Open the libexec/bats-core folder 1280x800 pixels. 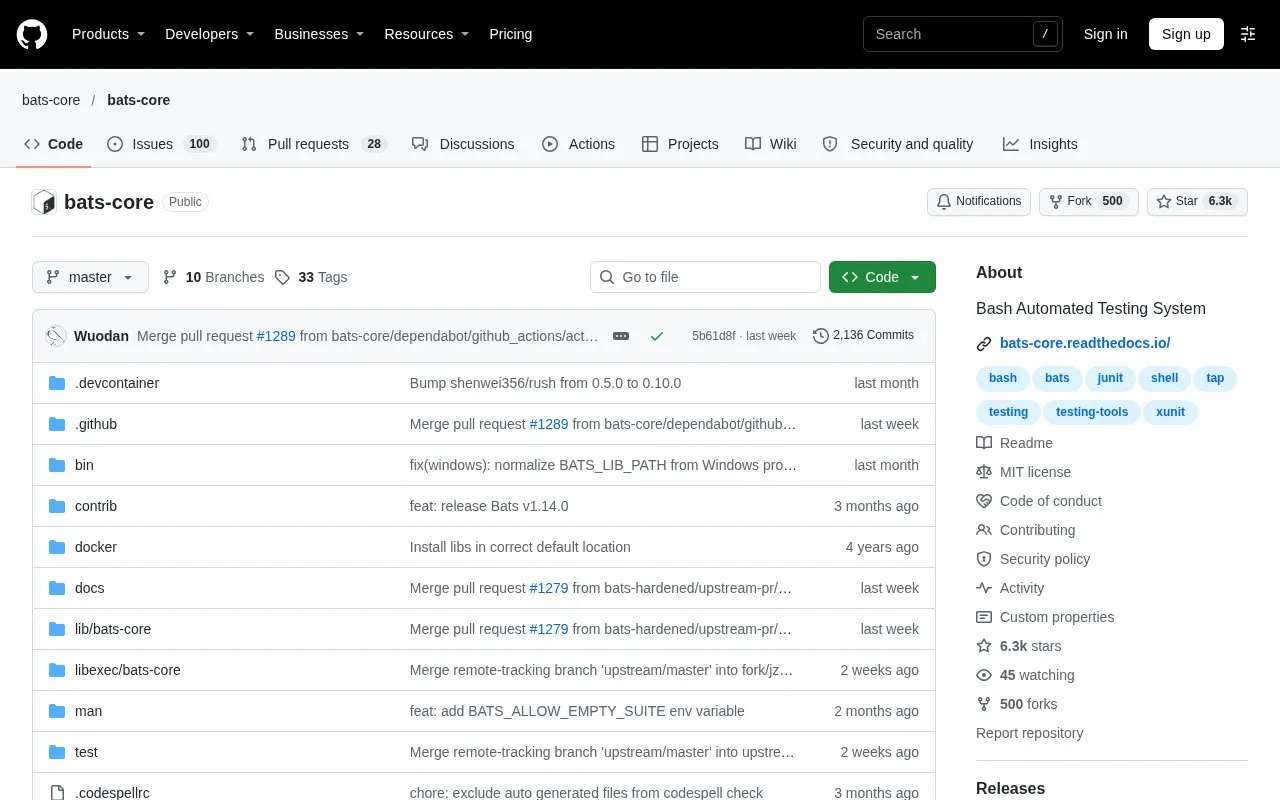[x=128, y=670]
